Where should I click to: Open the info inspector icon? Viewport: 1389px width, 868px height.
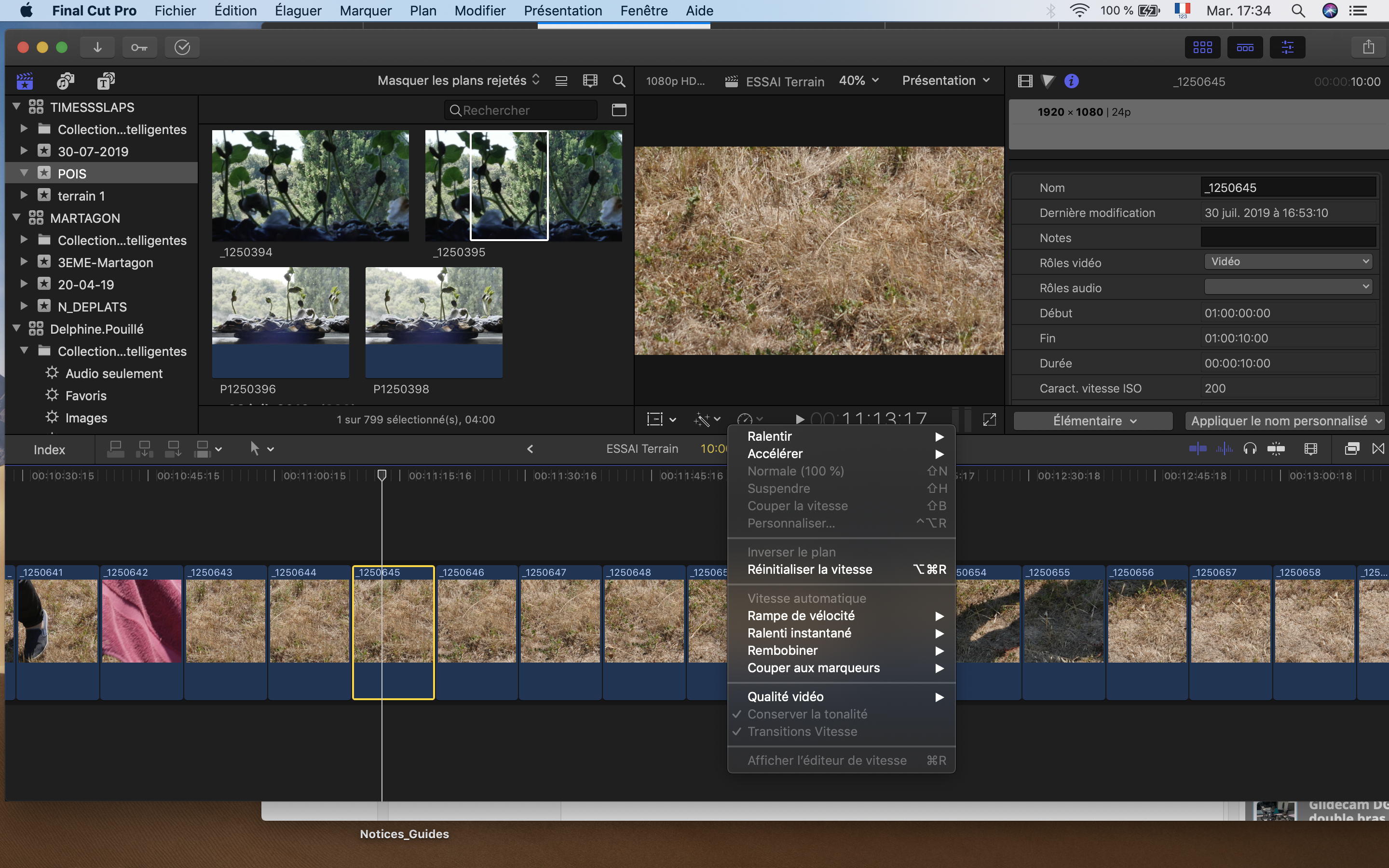click(1071, 81)
